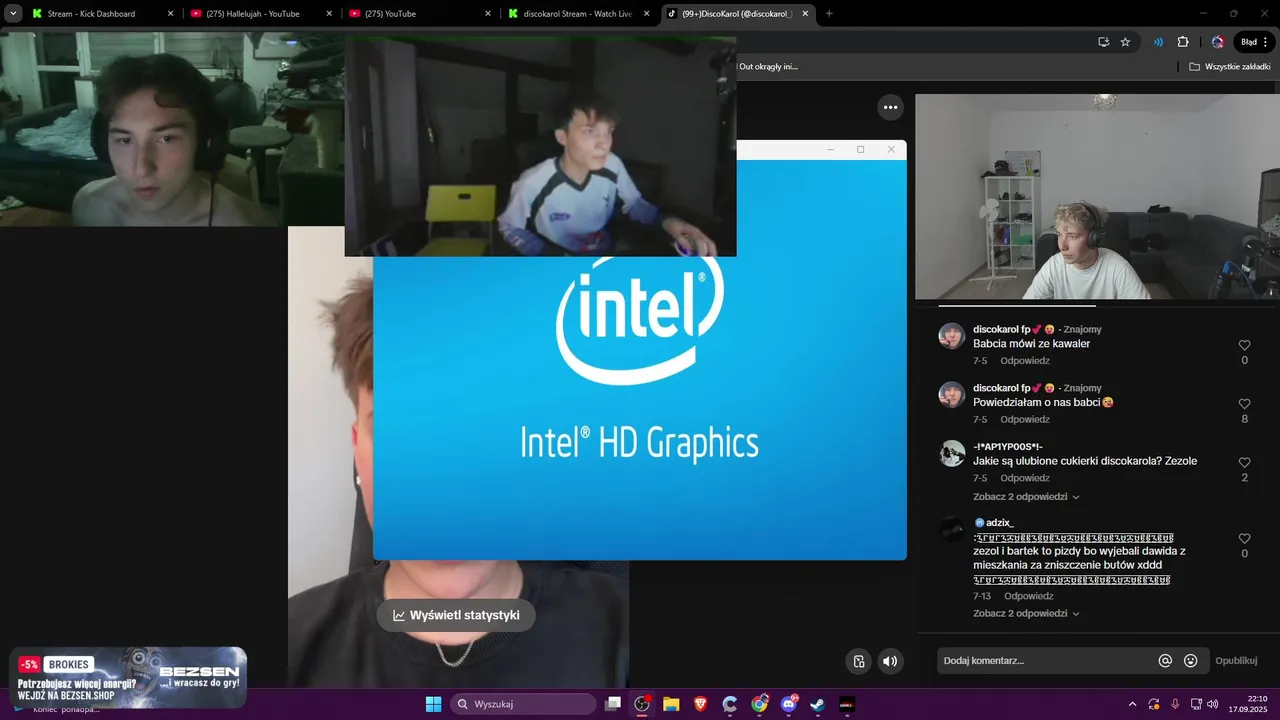Open the Błąd browser menu
The image size is (1280, 720).
(x=1254, y=42)
